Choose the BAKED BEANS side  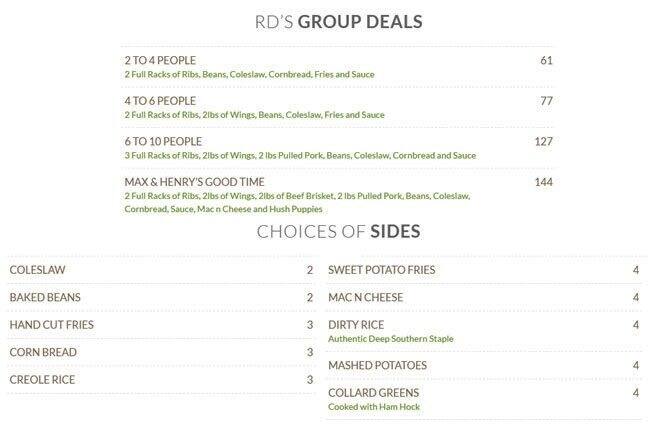[45, 297]
